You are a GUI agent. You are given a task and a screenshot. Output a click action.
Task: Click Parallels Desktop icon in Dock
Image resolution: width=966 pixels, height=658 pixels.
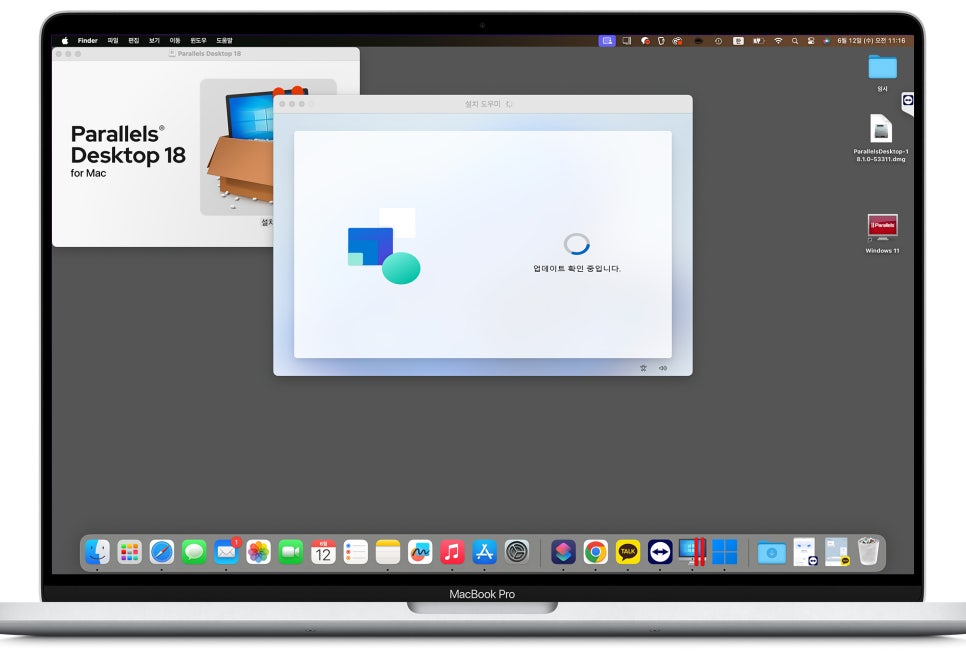click(x=692, y=552)
